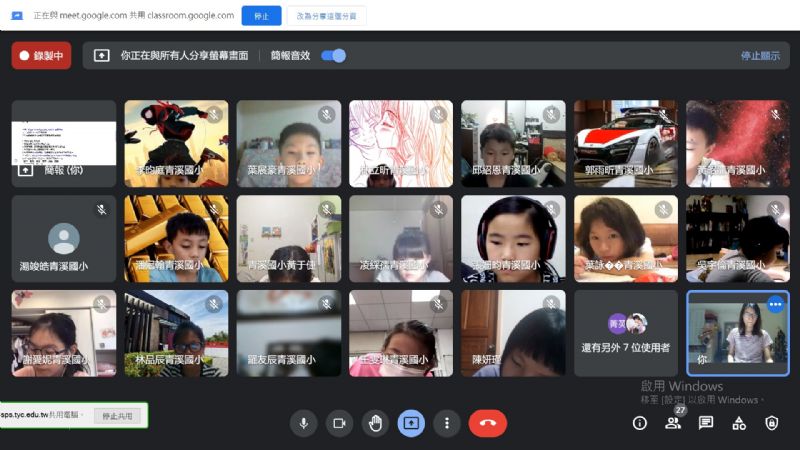Select the 簡報 (你) presentation thumbnail
The height and width of the screenshot is (450, 800).
(64, 143)
